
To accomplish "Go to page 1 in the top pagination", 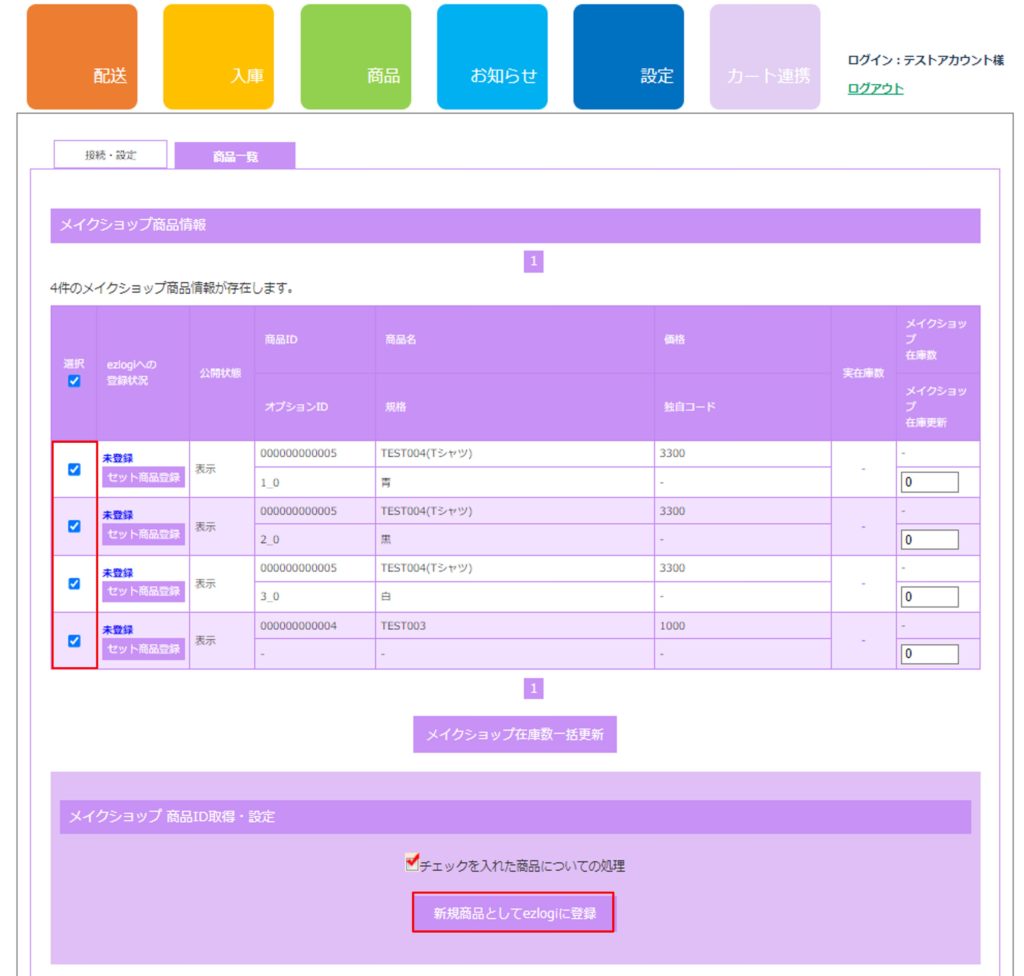I will coord(534,262).
